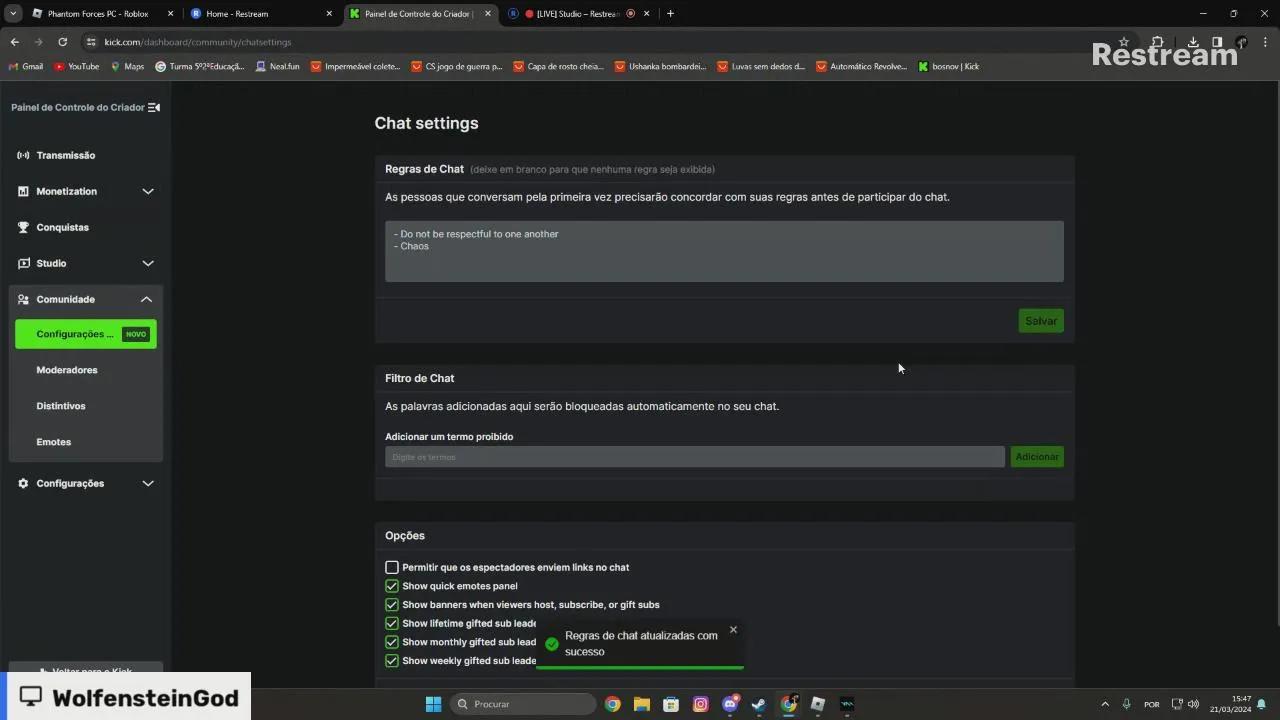Collapse the Comunidade section

(x=146, y=299)
